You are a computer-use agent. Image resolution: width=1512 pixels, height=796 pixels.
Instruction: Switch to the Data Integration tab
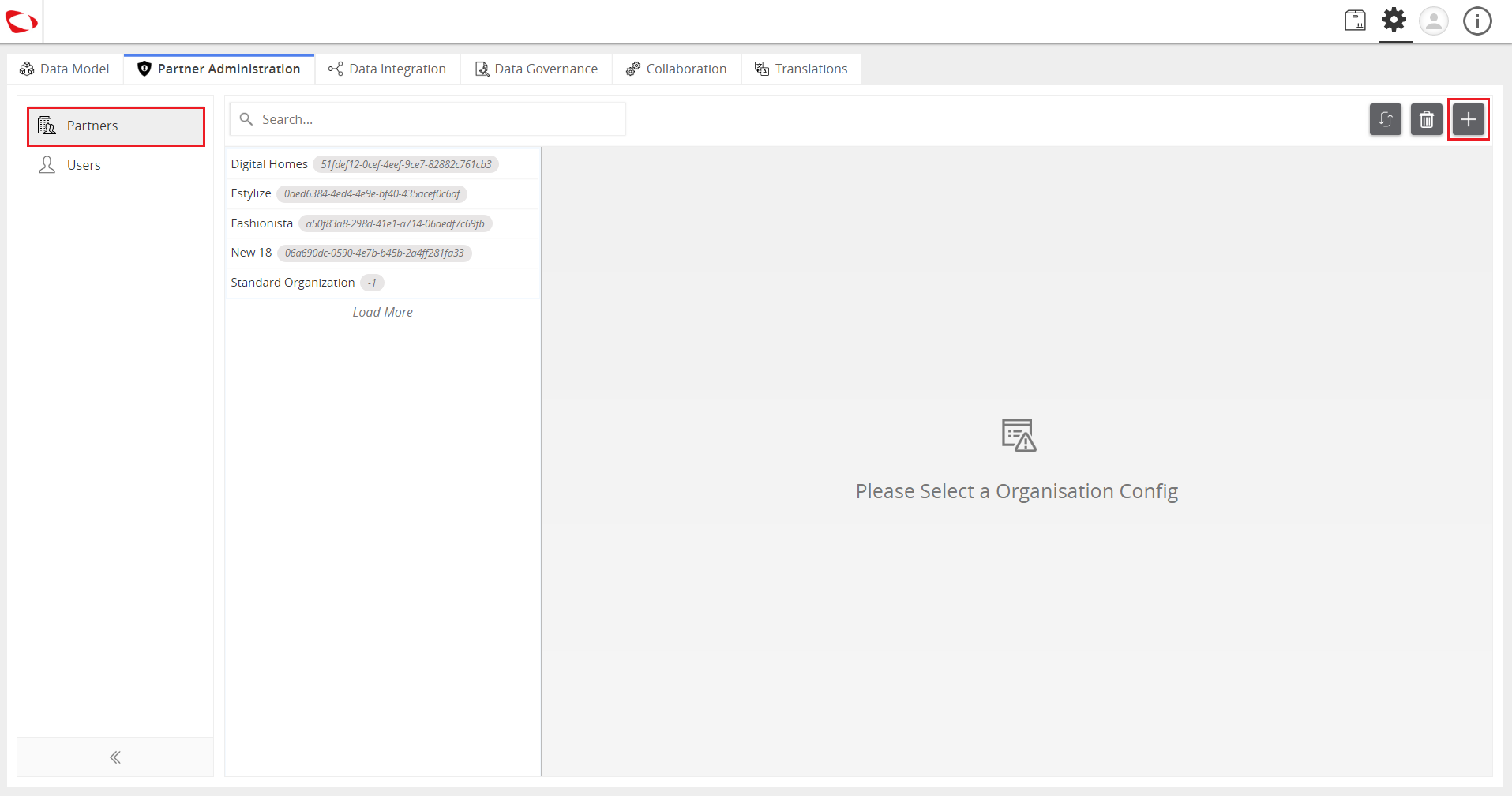pos(388,69)
